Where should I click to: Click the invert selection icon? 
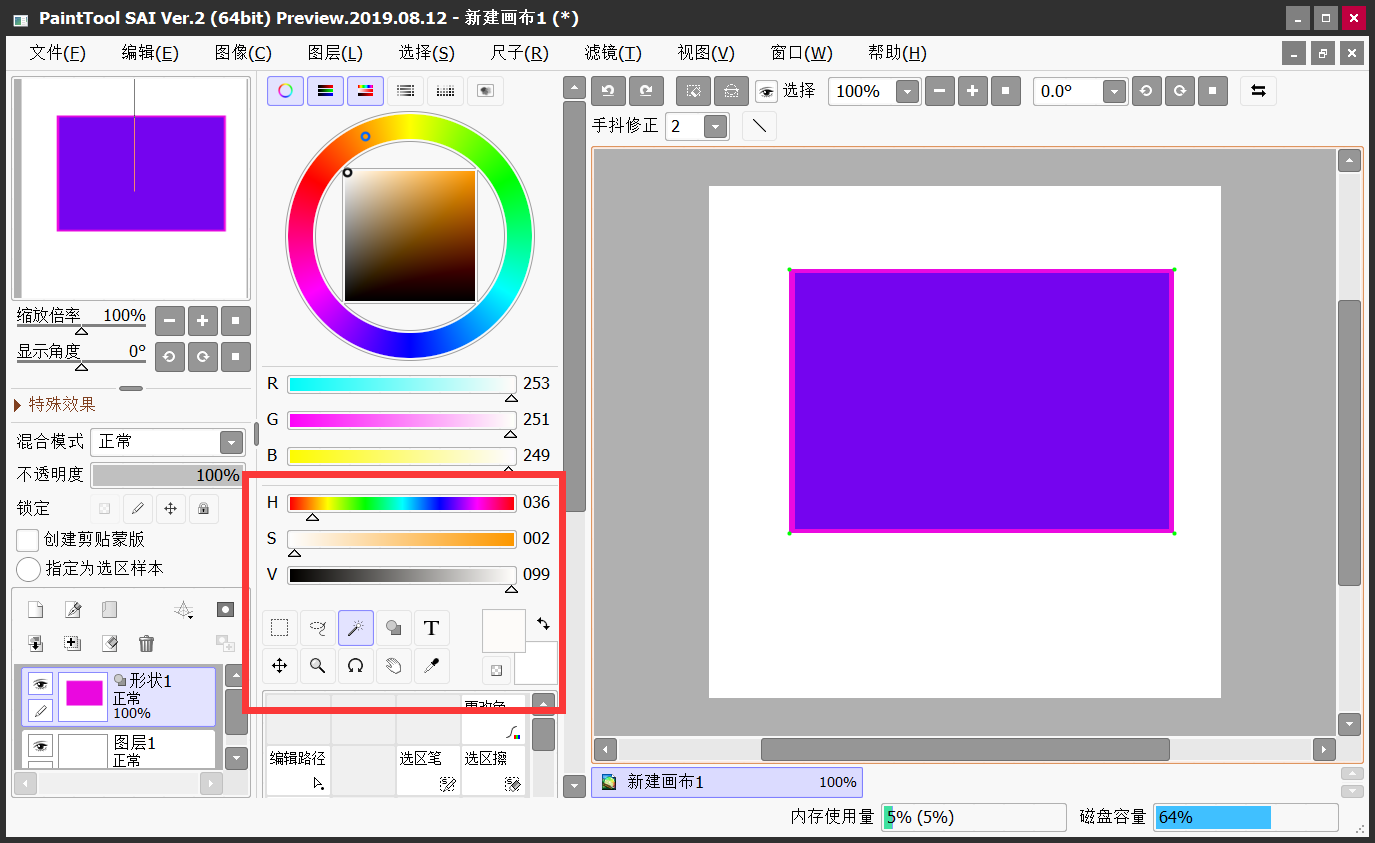[731, 91]
